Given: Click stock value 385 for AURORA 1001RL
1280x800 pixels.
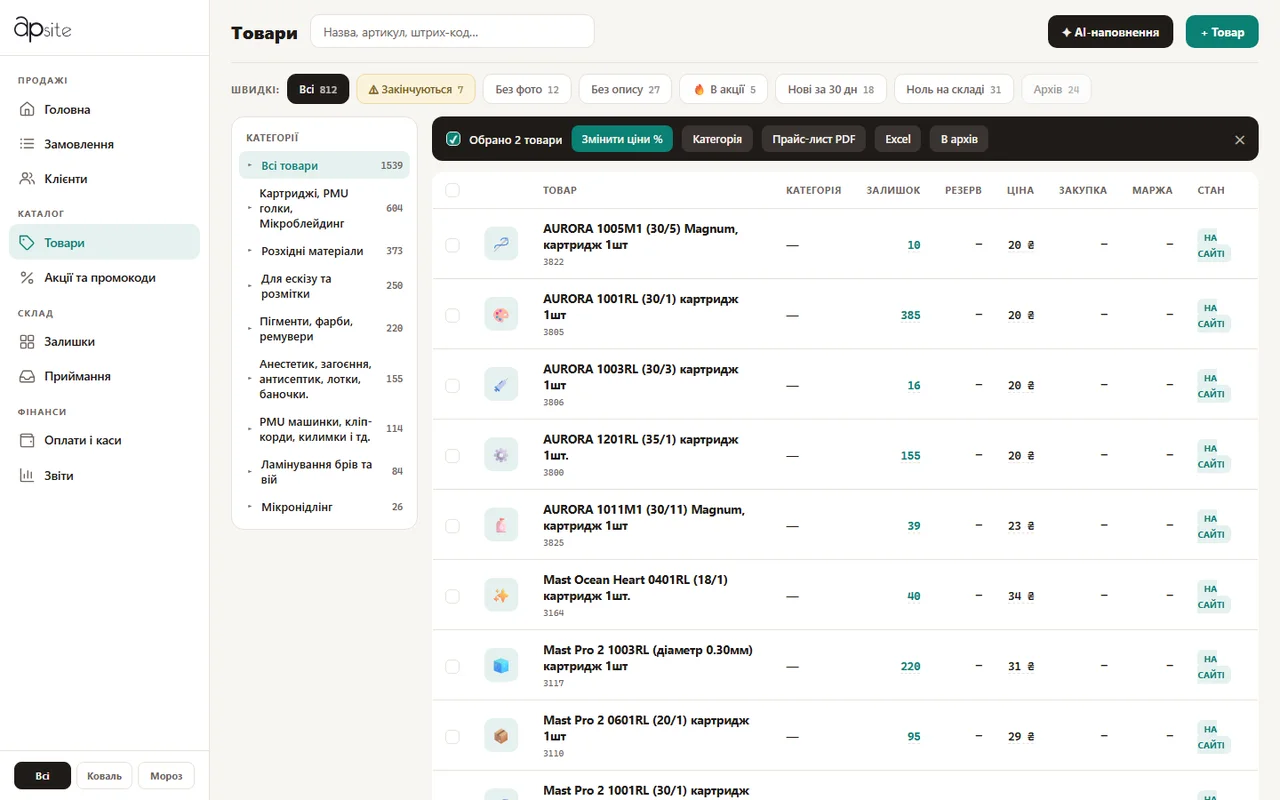Looking at the screenshot, I should click(x=910, y=315).
